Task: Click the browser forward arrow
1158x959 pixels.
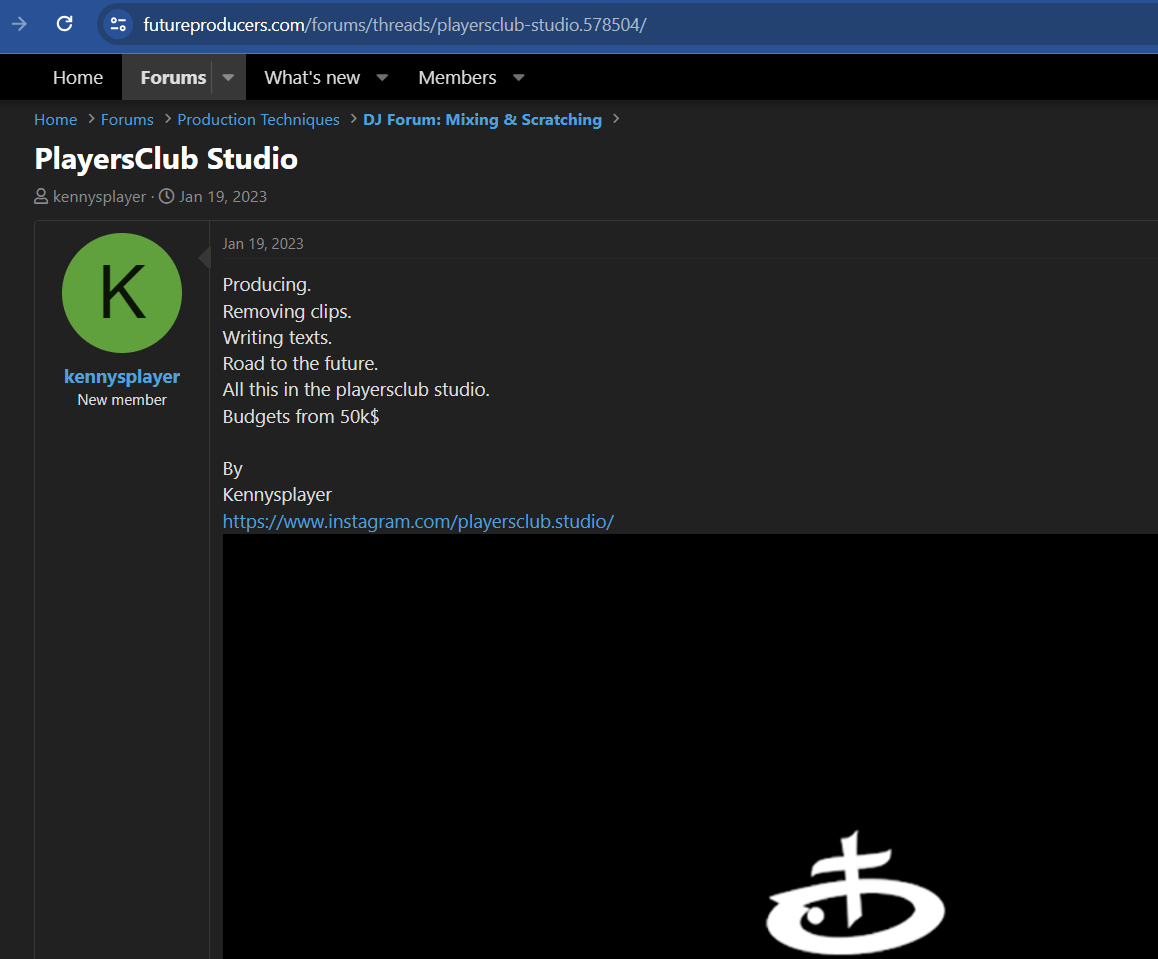Action: (x=19, y=24)
